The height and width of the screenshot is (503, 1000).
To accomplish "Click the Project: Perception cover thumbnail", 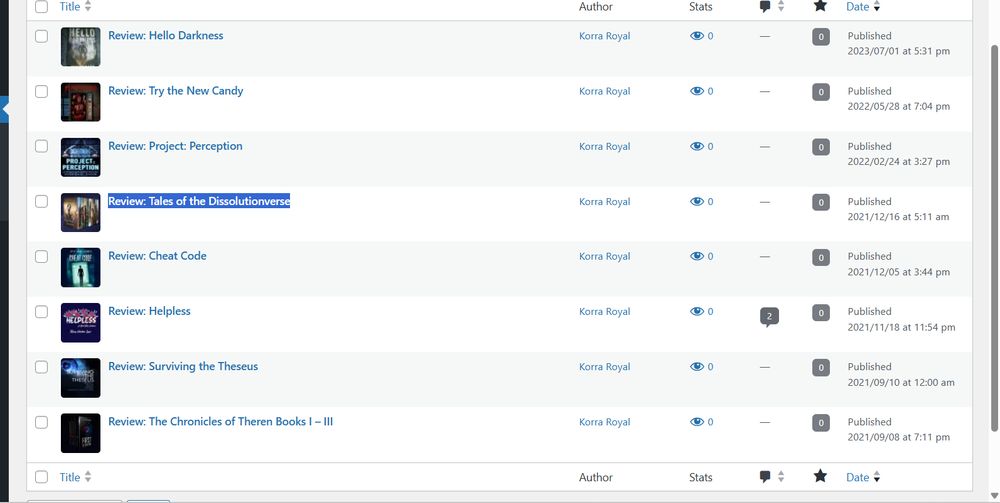I will click(x=80, y=157).
